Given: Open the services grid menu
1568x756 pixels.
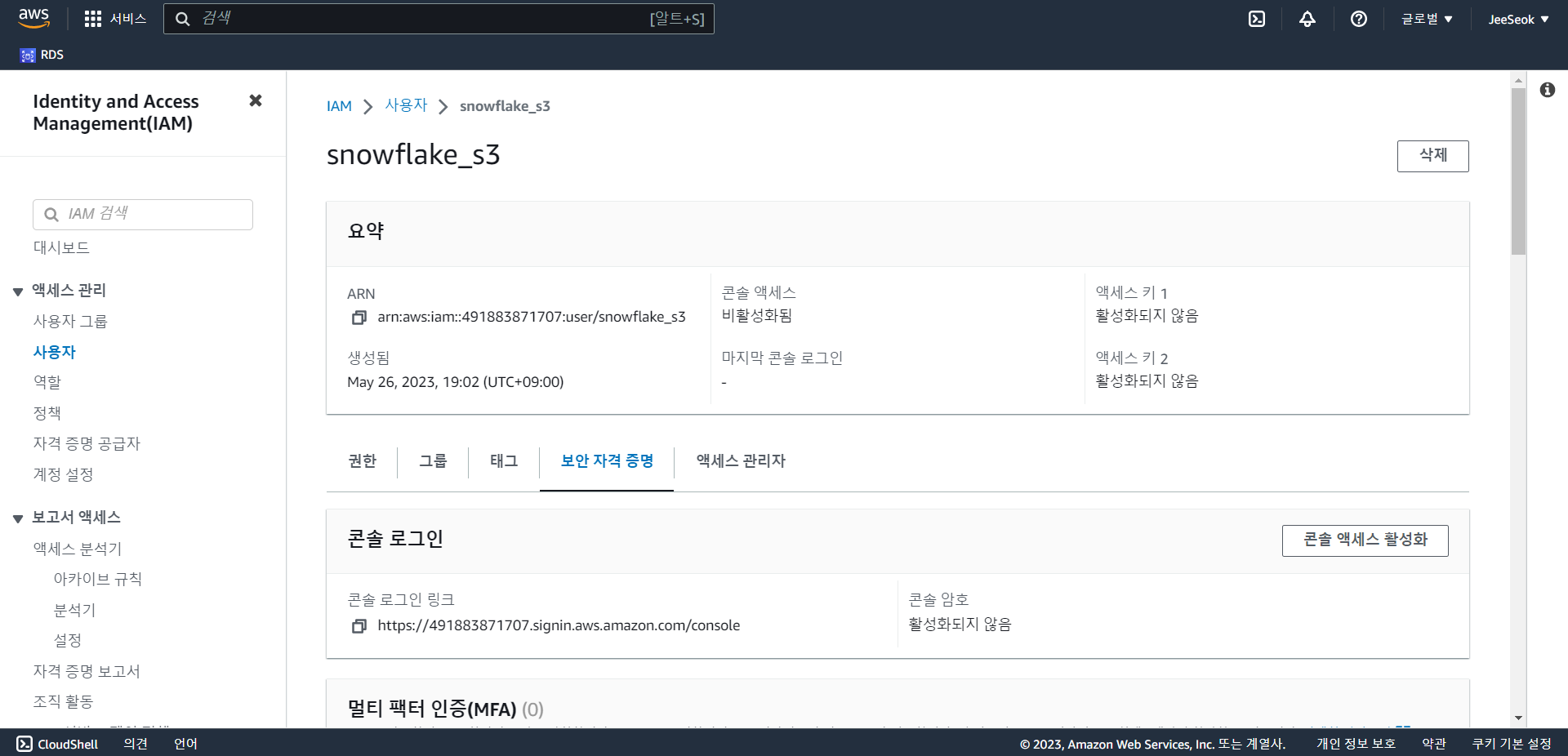Looking at the screenshot, I should pos(93,19).
